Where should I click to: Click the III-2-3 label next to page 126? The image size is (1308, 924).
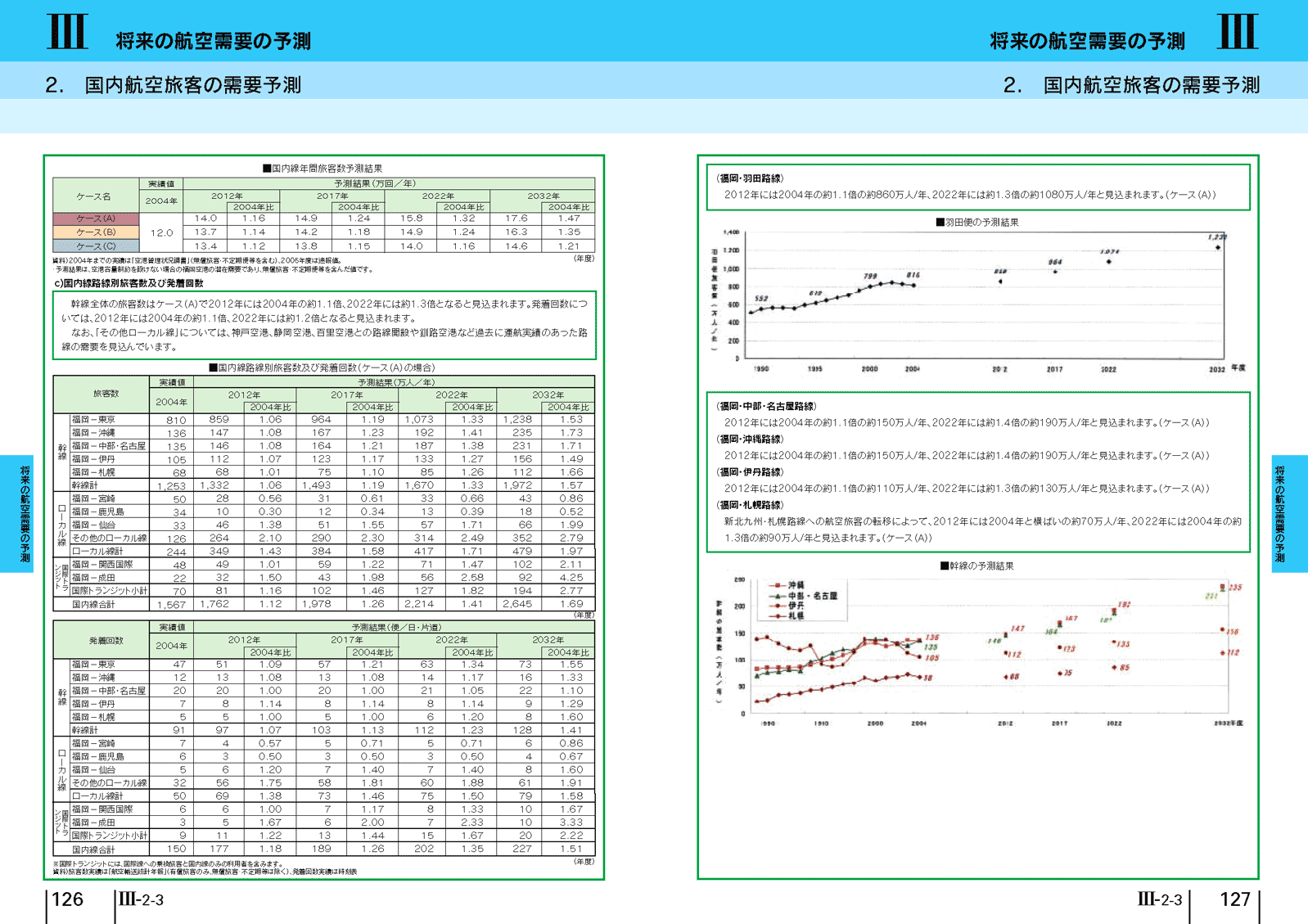click(141, 899)
